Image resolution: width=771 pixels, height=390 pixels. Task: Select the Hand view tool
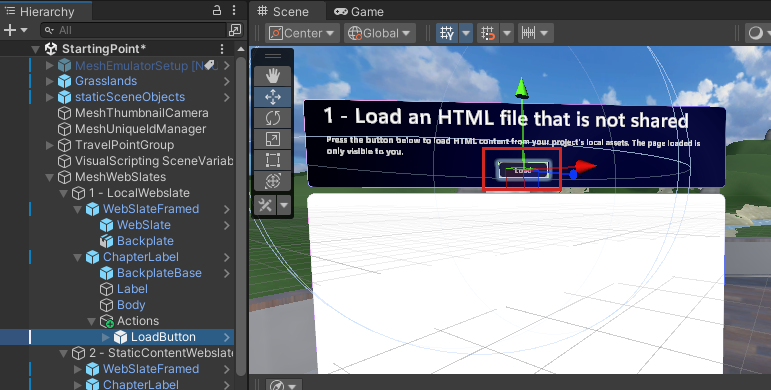pyautogui.click(x=272, y=76)
